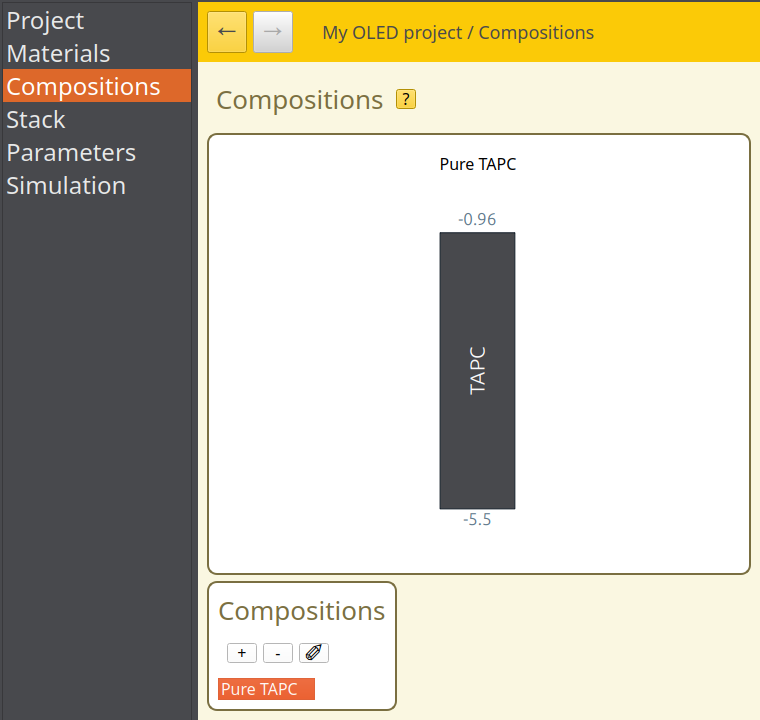Click the dark TAPC energy level bar
760x720 pixels.
pos(477,371)
